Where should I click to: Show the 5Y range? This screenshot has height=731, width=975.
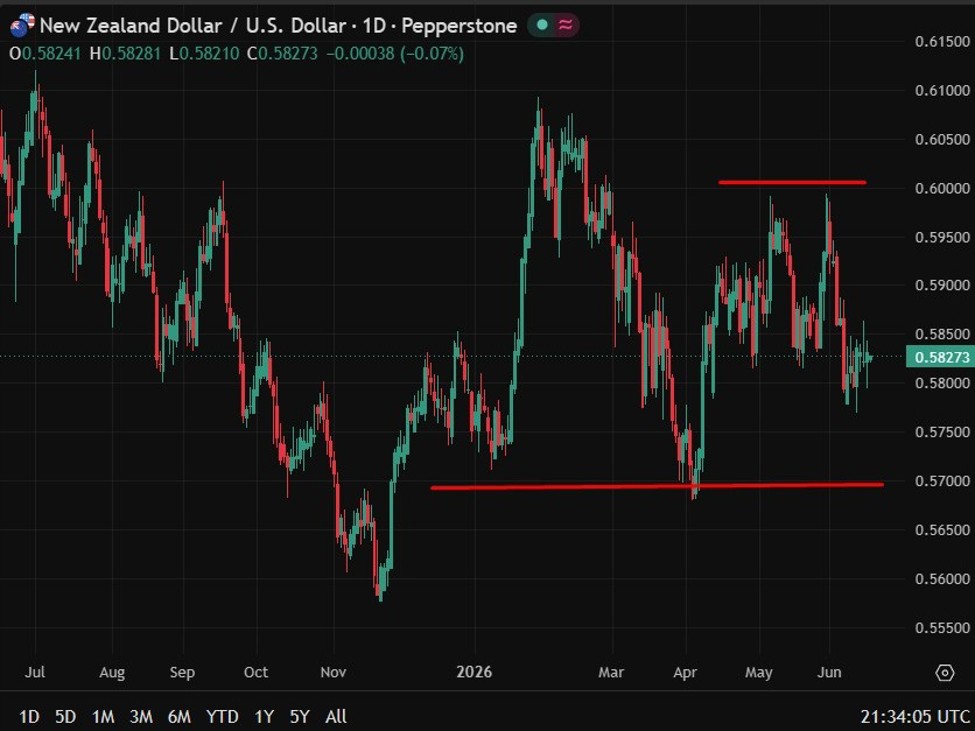coord(300,717)
